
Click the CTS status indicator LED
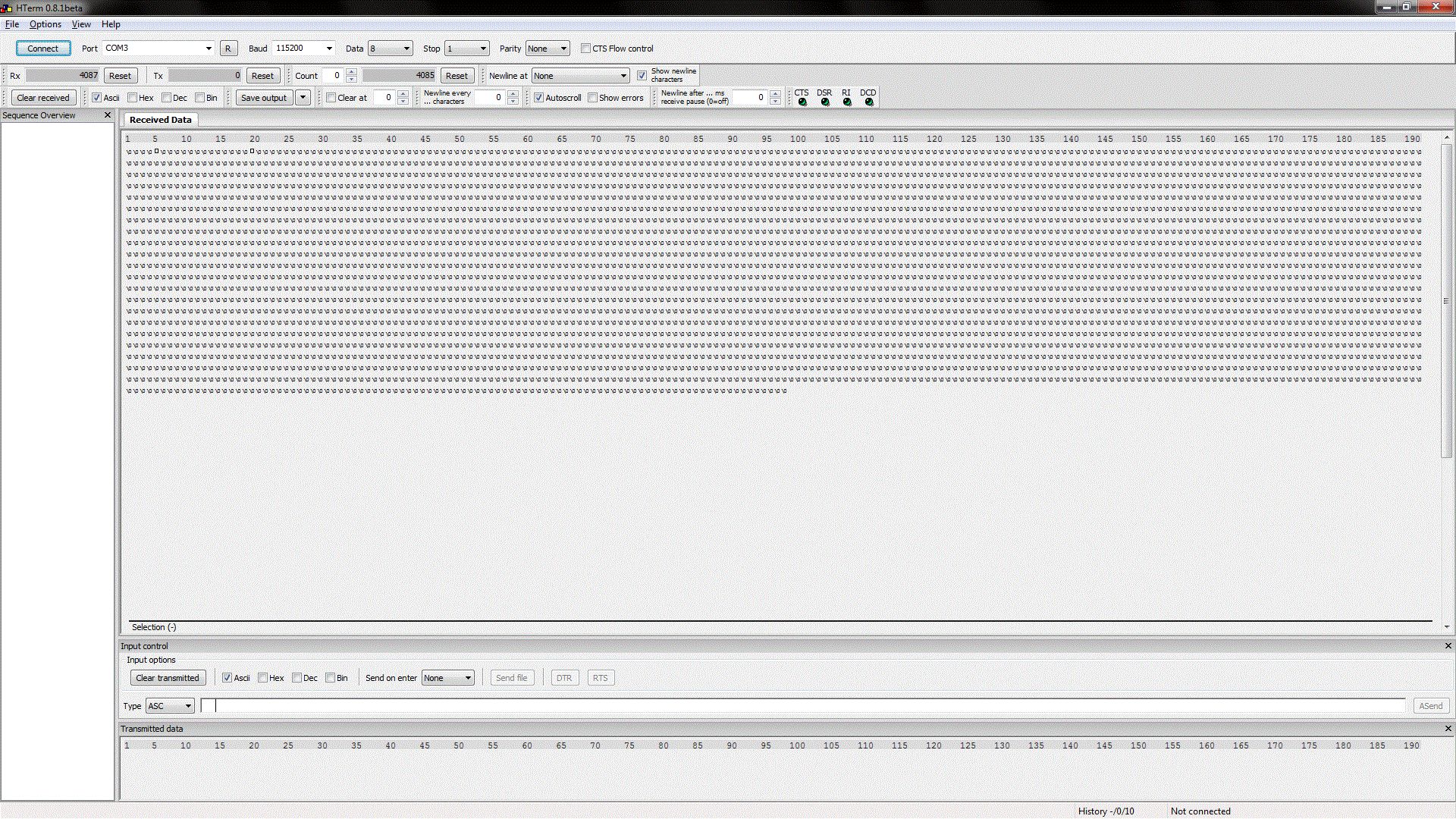coord(802,102)
